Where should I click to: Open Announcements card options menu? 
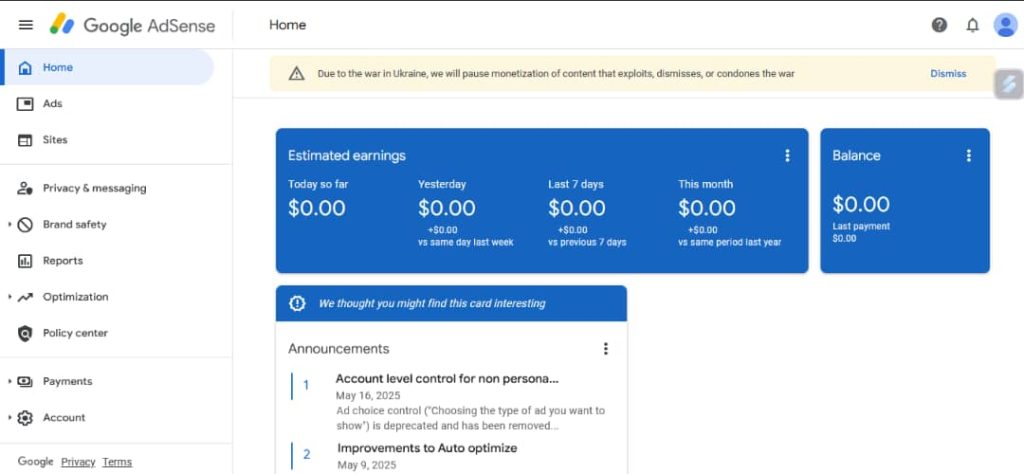pos(605,349)
